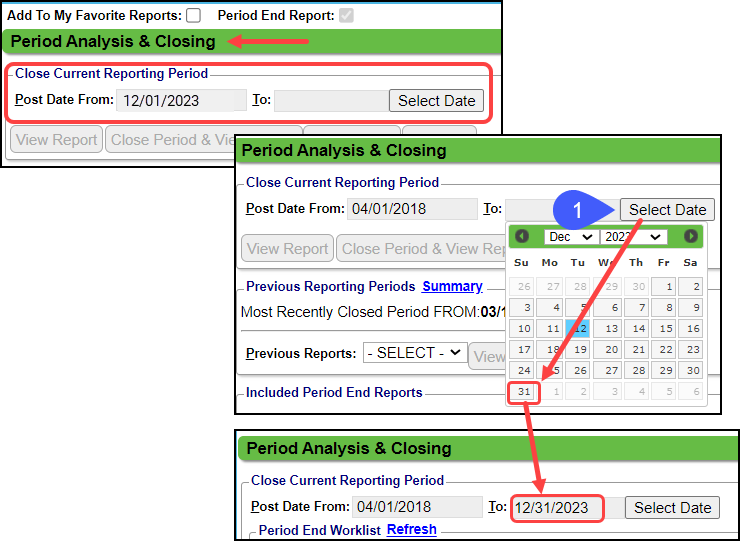Click the empty To field beside 12/01/2023
Viewport: 740px width, 541px height.
(330, 100)
